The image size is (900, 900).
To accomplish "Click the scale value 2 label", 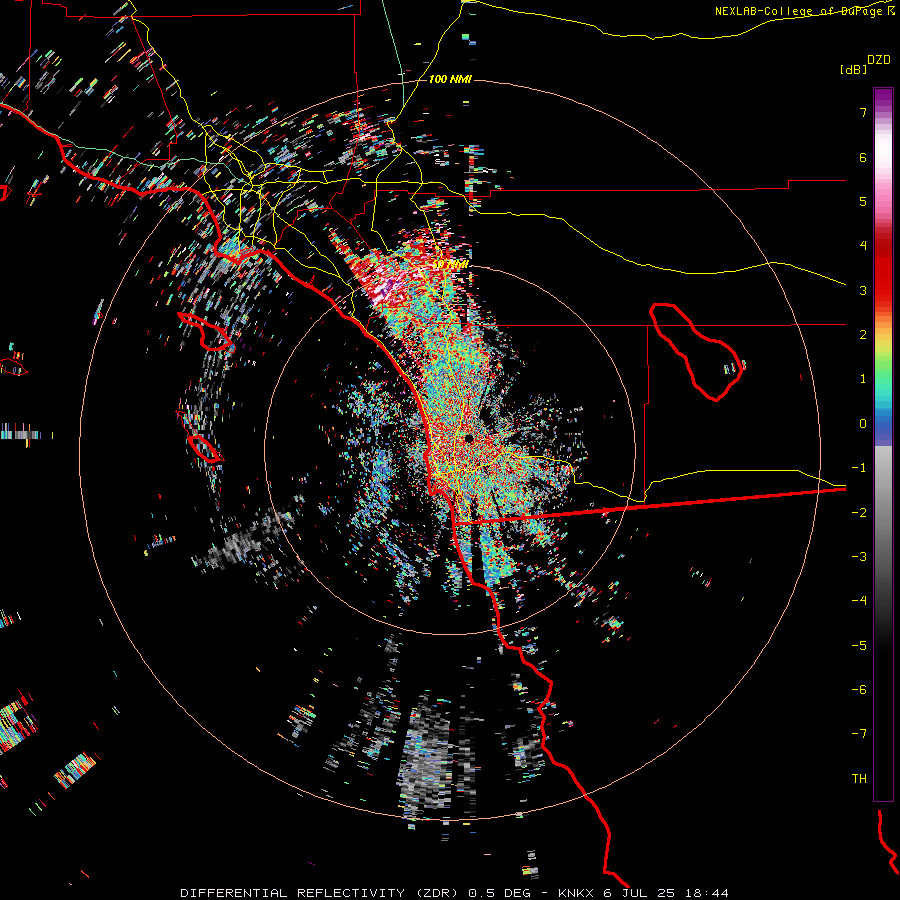I will 863,335.
